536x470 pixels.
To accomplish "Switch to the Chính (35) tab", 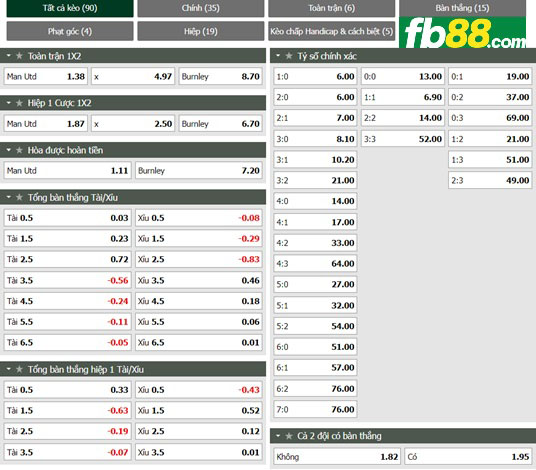I will click(x=201, y=8).
